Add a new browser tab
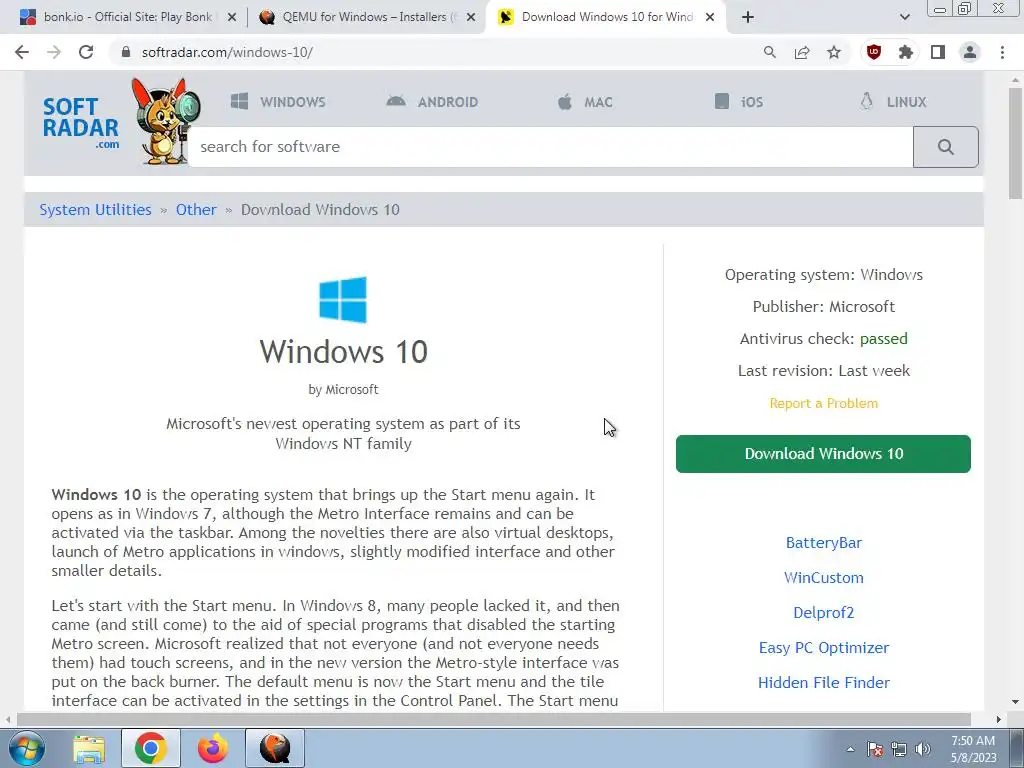This screenshot has width=1024, height=768. click(x=748, y=17)
